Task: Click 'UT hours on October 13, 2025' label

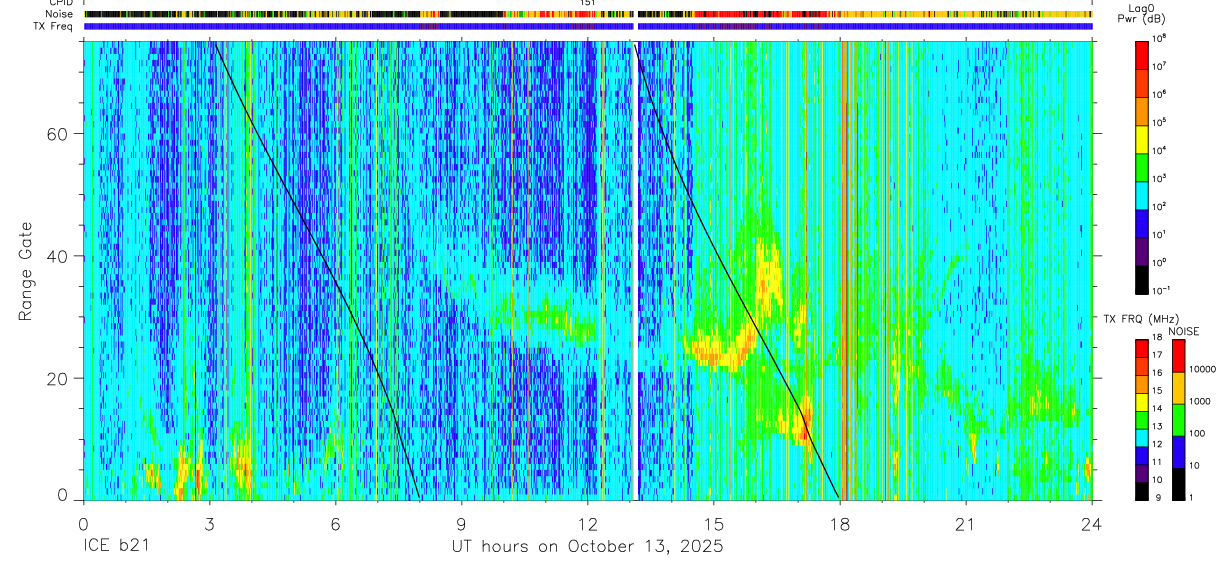Action: click(x=587, y=547)
